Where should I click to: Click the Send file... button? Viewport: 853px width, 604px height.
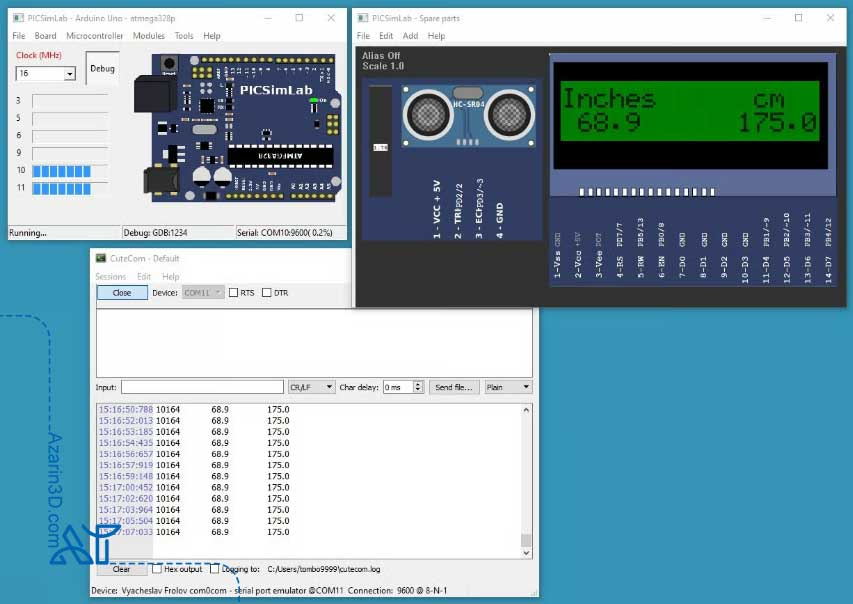pos(454,387)
